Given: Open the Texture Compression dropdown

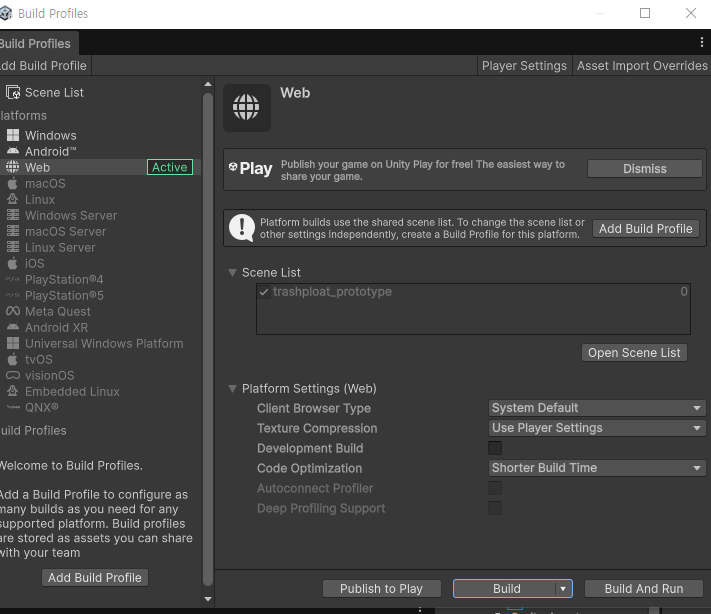Looking at the screenshot, I should tap(597, 428).
